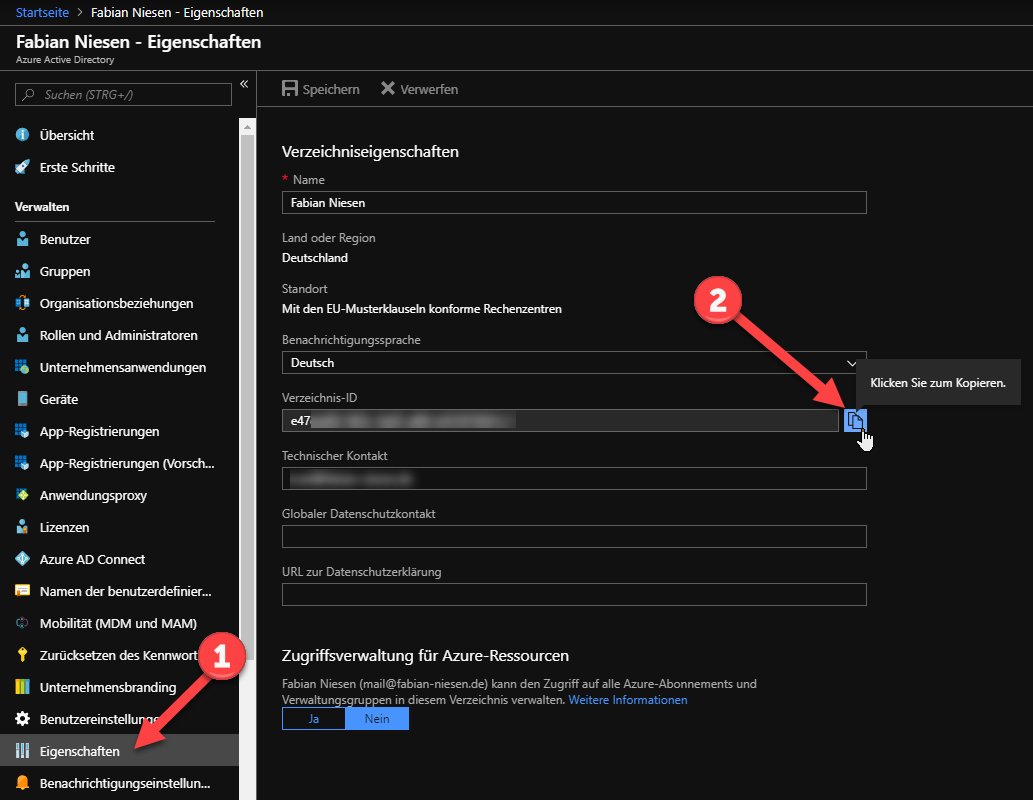The height and width of the screenshot is (800, 1033).
Task: Click the Globaler Datenschutzkontakt field
Action: click(x=574, y=536)
